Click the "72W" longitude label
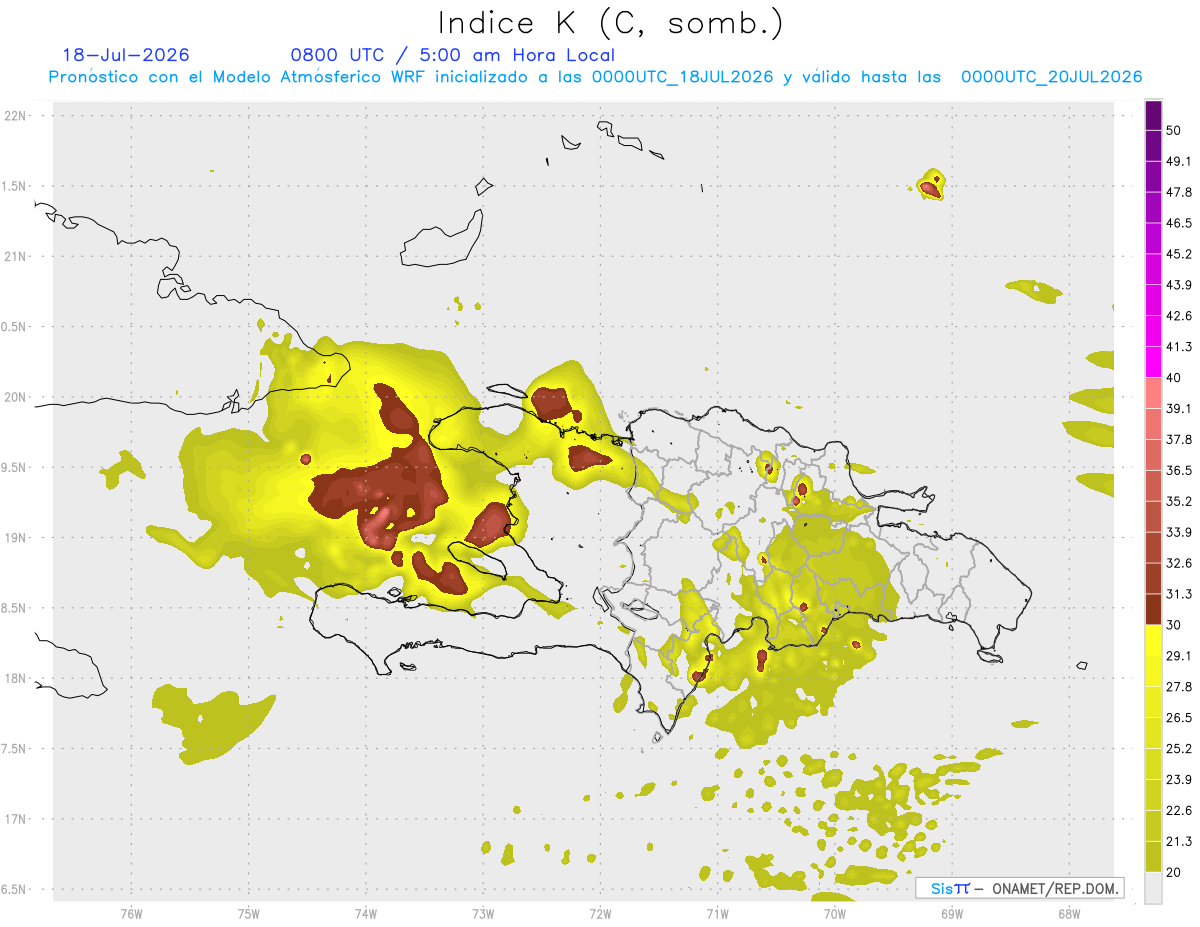The height and width of the screenshot is (927, 1200). [x=600, y=913]
